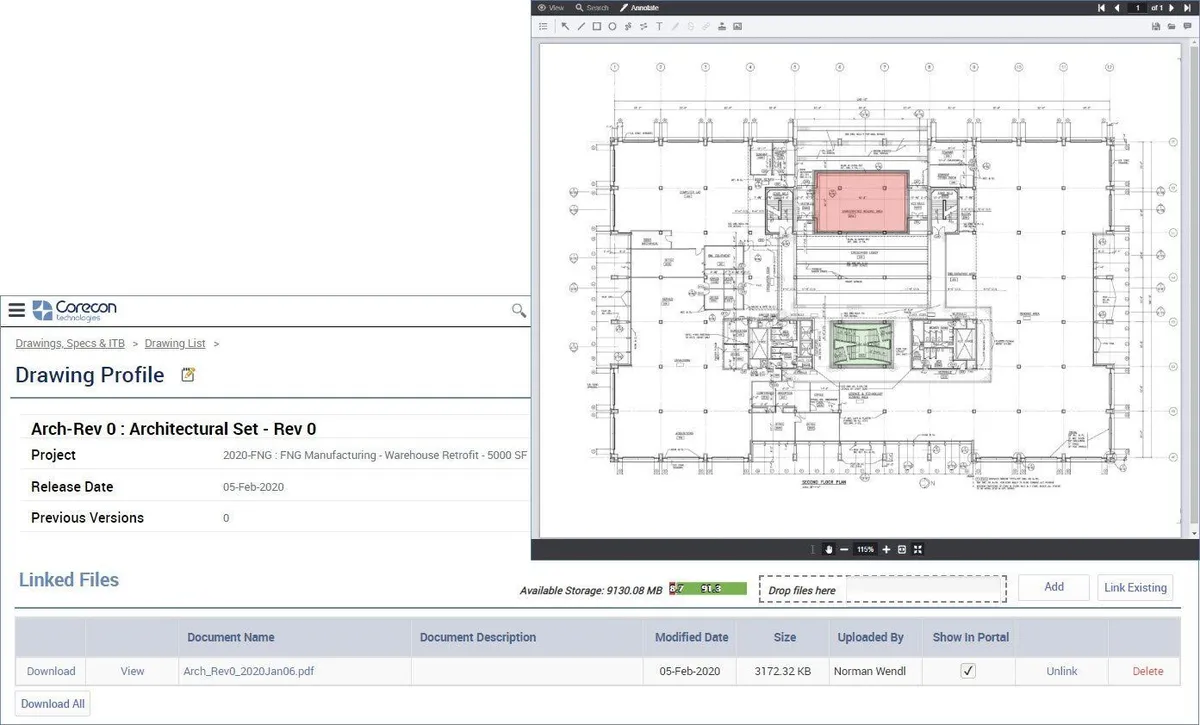Switch to the View tab in viewer
This screenshot has width=1200, height=725.
[551, 8]
